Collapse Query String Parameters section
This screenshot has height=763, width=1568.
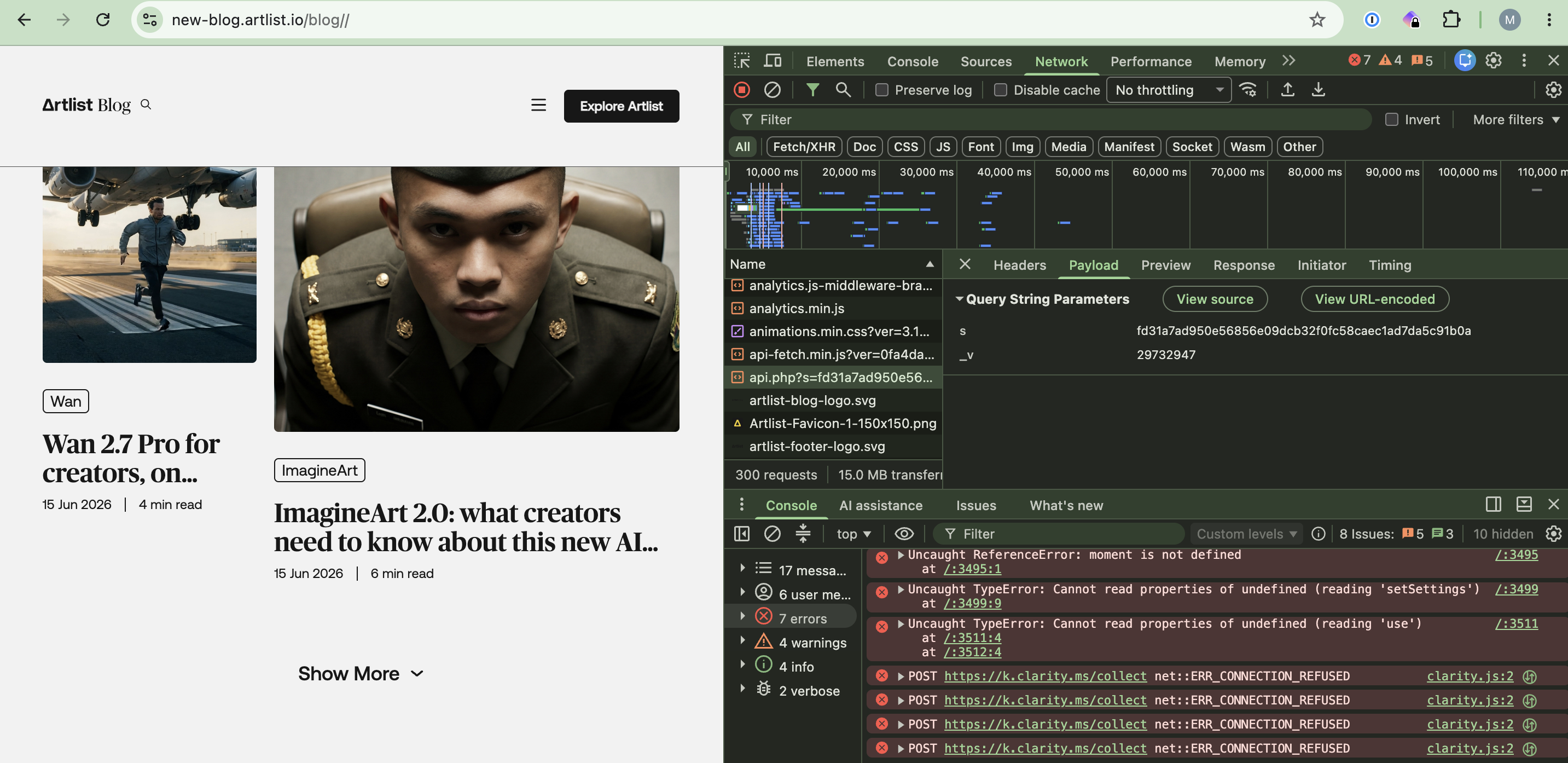(x=959, y=299)
